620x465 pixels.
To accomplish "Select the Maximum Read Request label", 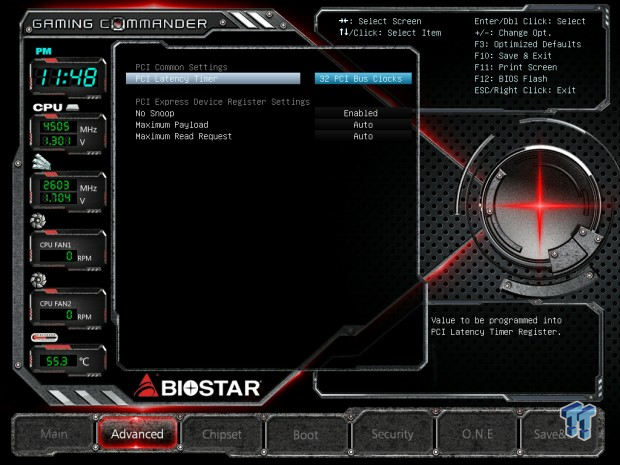I will pyautogui.click(x=183, y=136).
